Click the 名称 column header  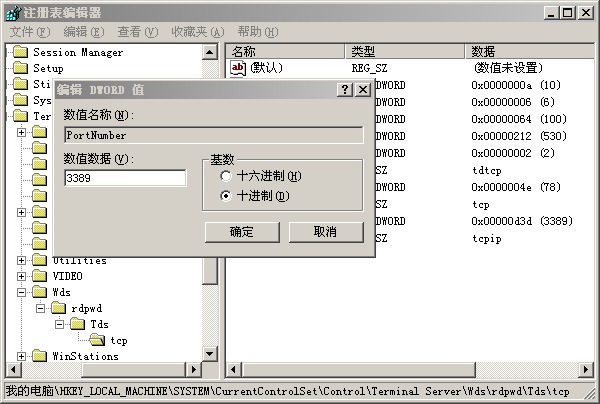(x=285, y=51)
